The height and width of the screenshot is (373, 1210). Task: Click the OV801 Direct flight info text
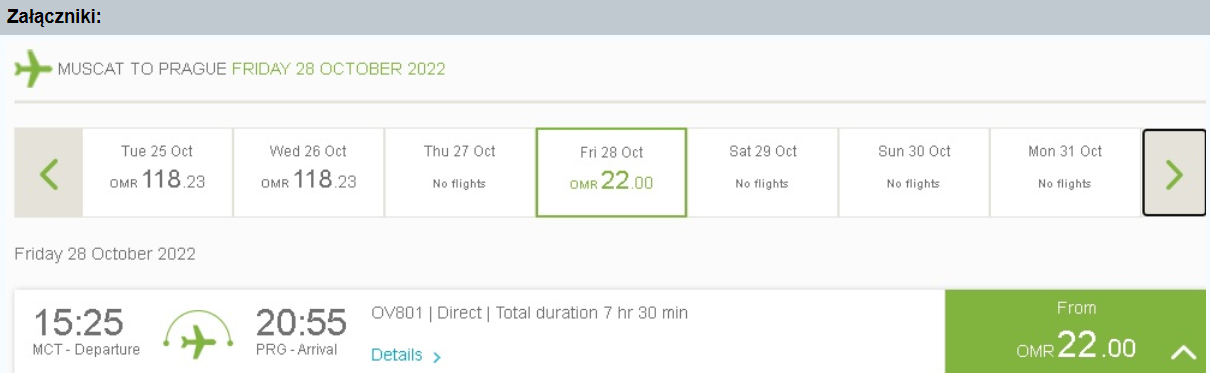pos(529,313)
